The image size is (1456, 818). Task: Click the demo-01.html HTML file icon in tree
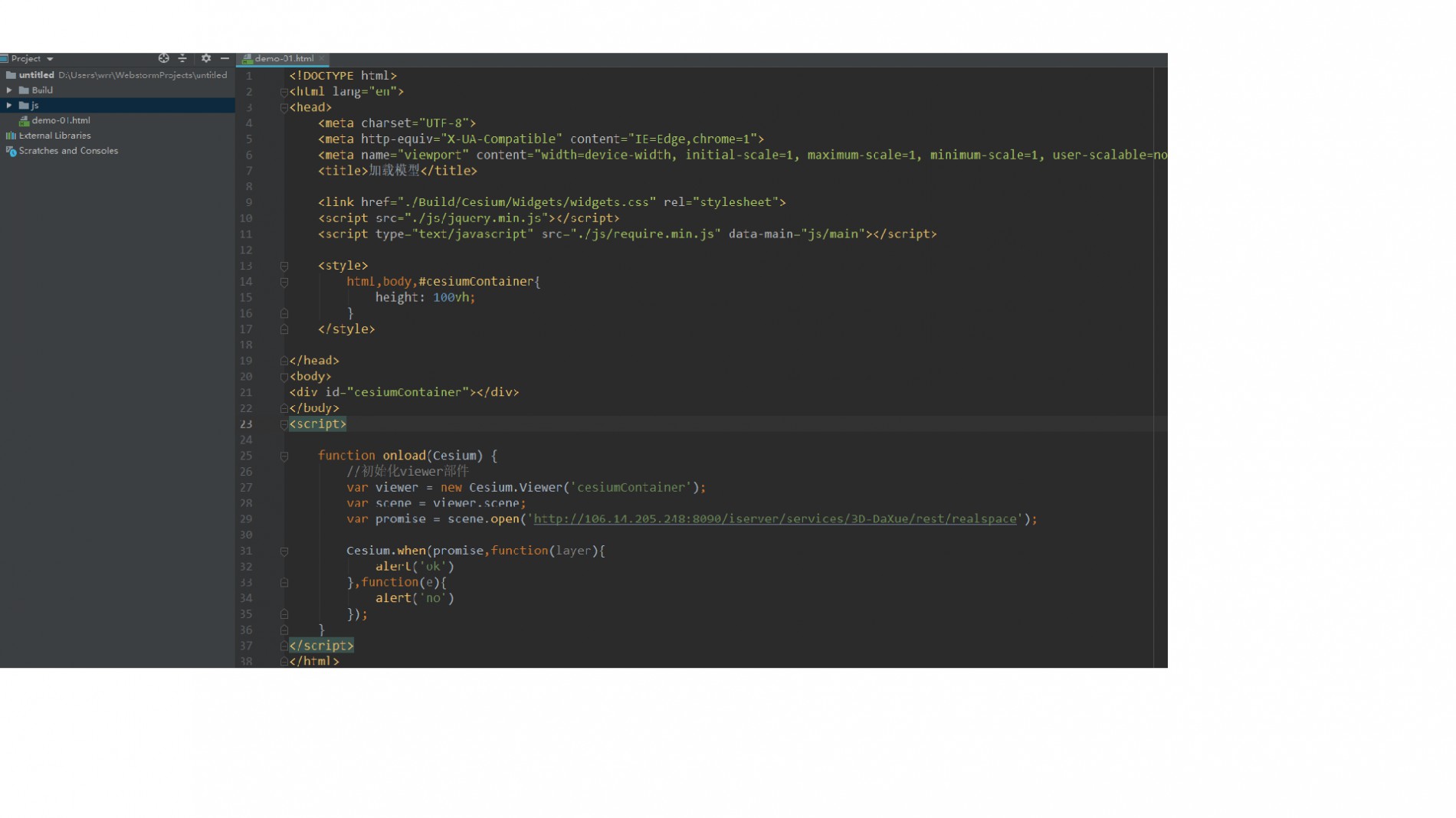[x=25, y=120]
